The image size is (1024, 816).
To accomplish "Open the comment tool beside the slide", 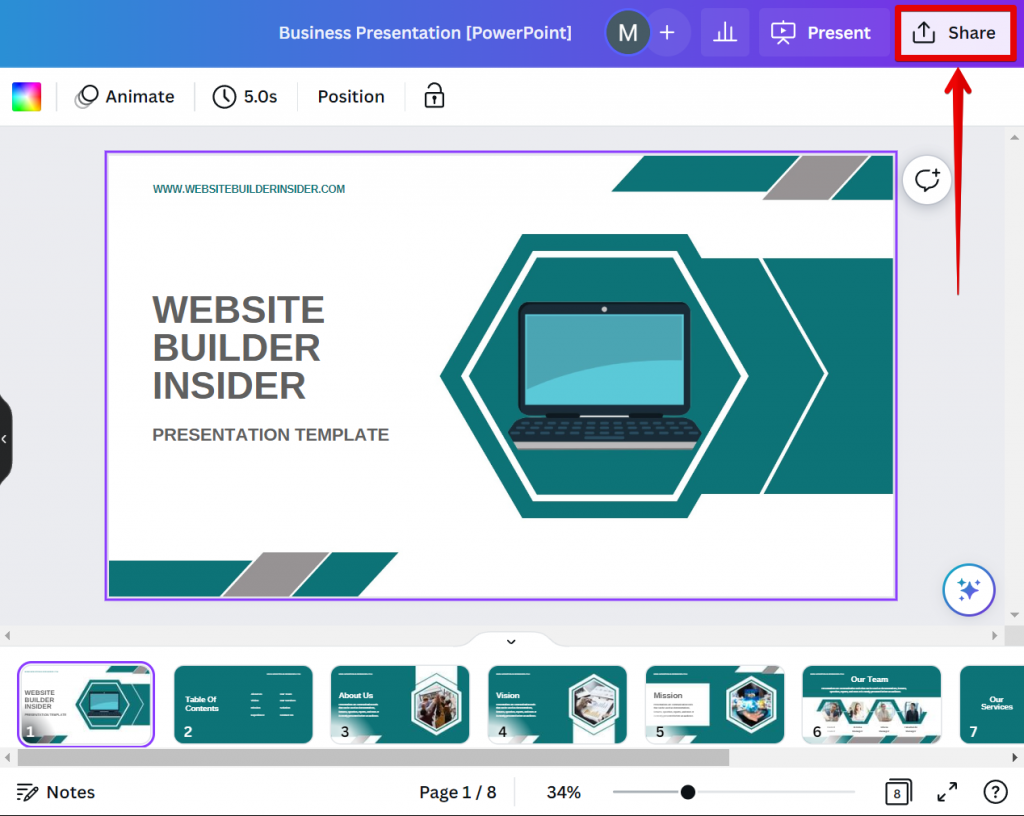I will (927, 180).
